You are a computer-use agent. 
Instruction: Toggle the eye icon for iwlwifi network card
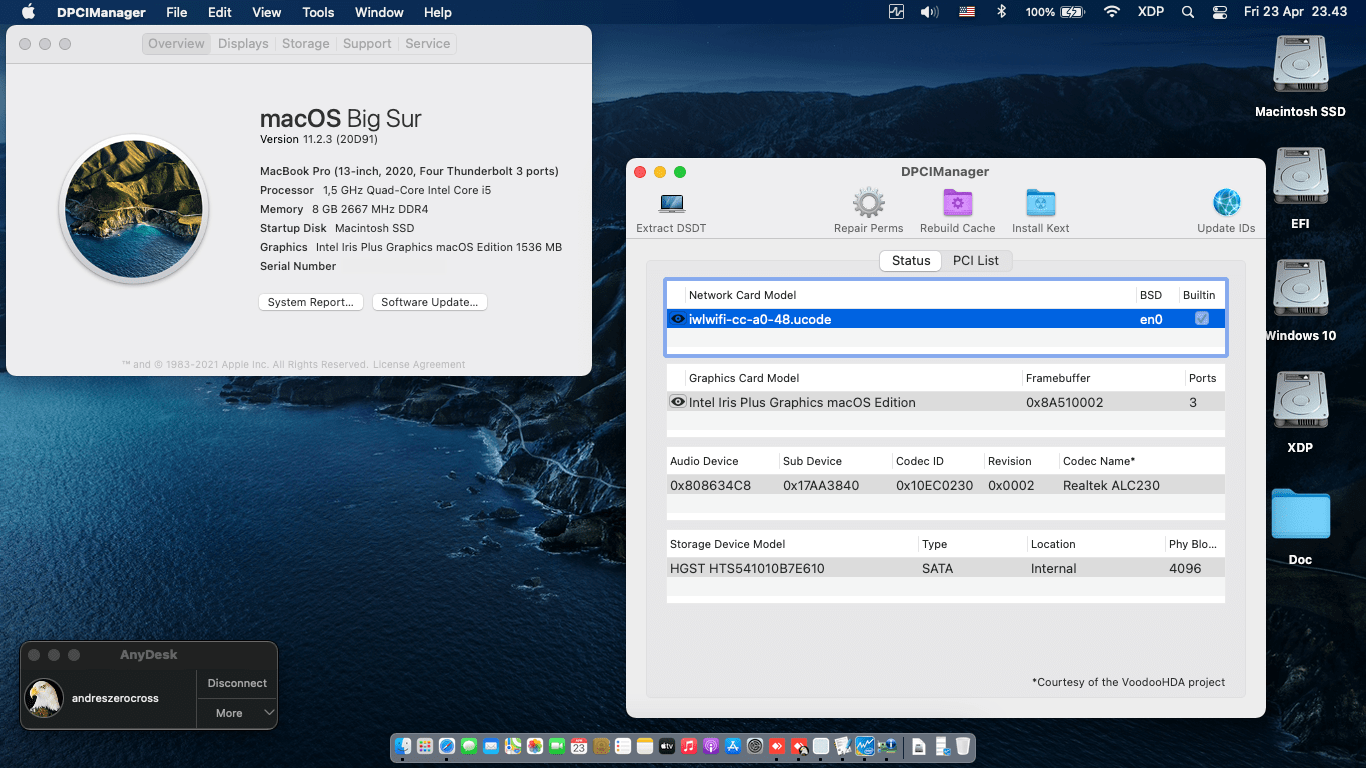(x=678, y=319)
